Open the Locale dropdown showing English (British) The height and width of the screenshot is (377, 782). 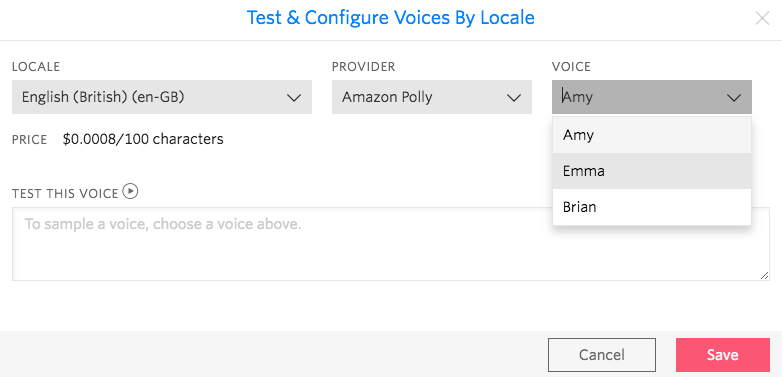coord(162,97)
